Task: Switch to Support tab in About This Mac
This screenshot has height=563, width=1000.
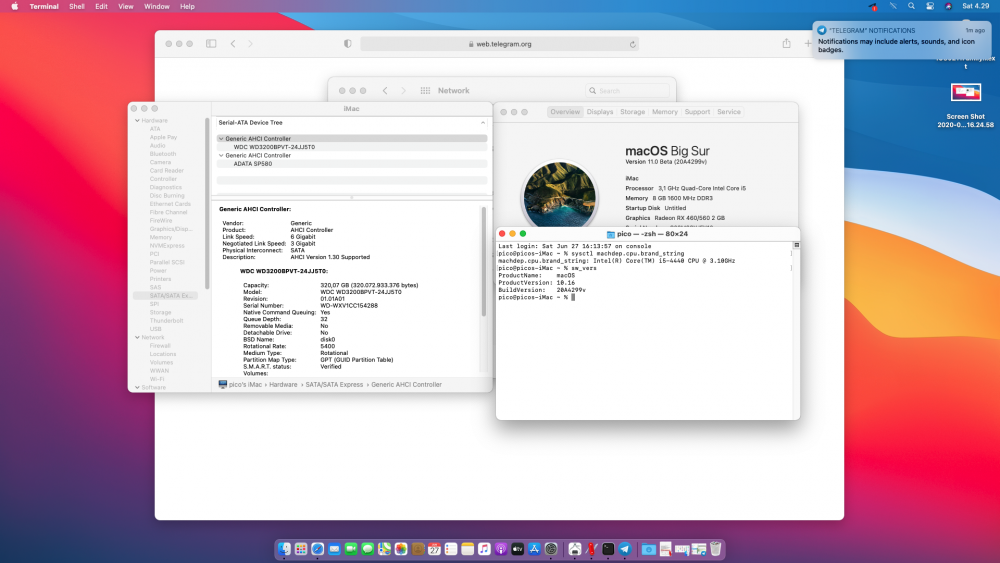Action: pos(697,112)
